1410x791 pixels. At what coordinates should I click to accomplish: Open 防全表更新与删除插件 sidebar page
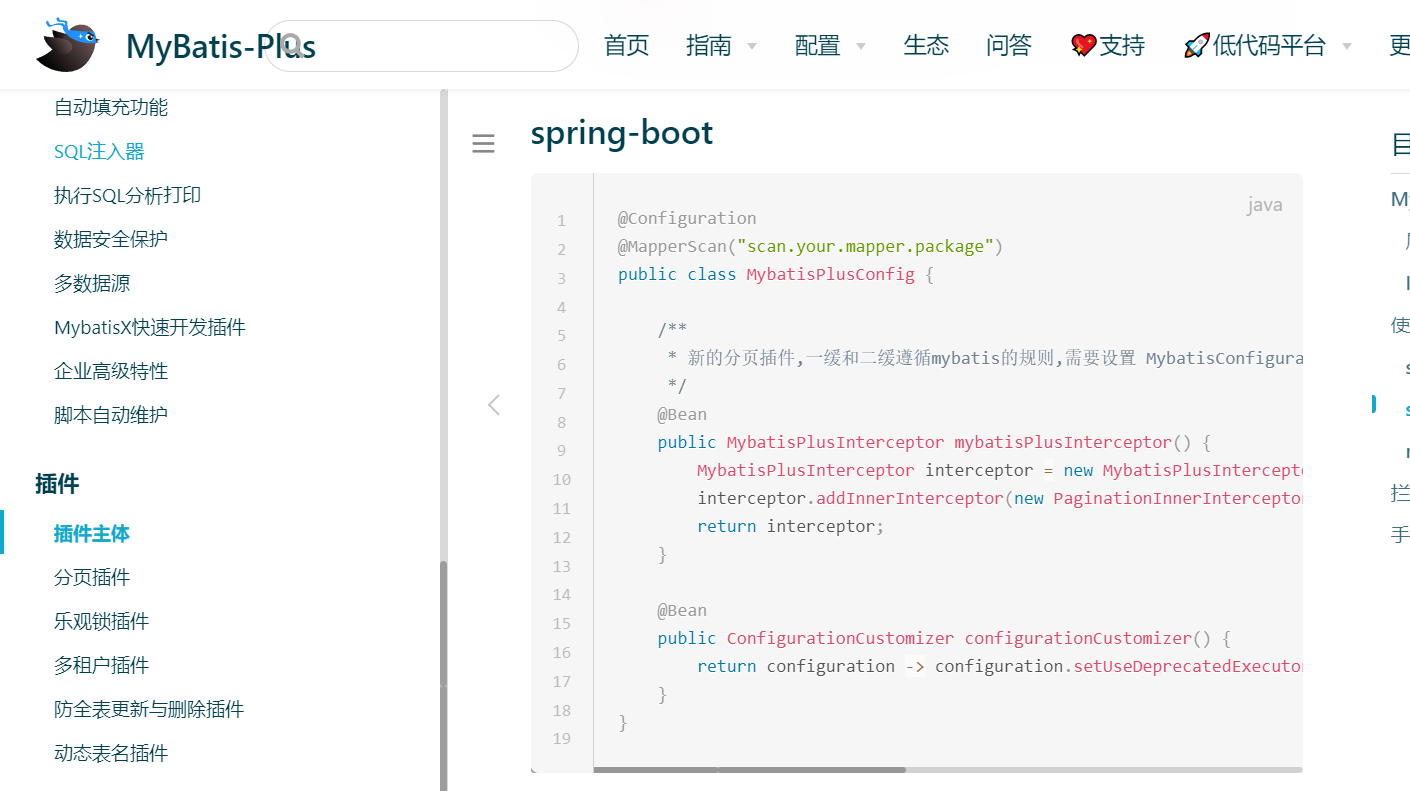pyautogui.click(x=149, y=709)
